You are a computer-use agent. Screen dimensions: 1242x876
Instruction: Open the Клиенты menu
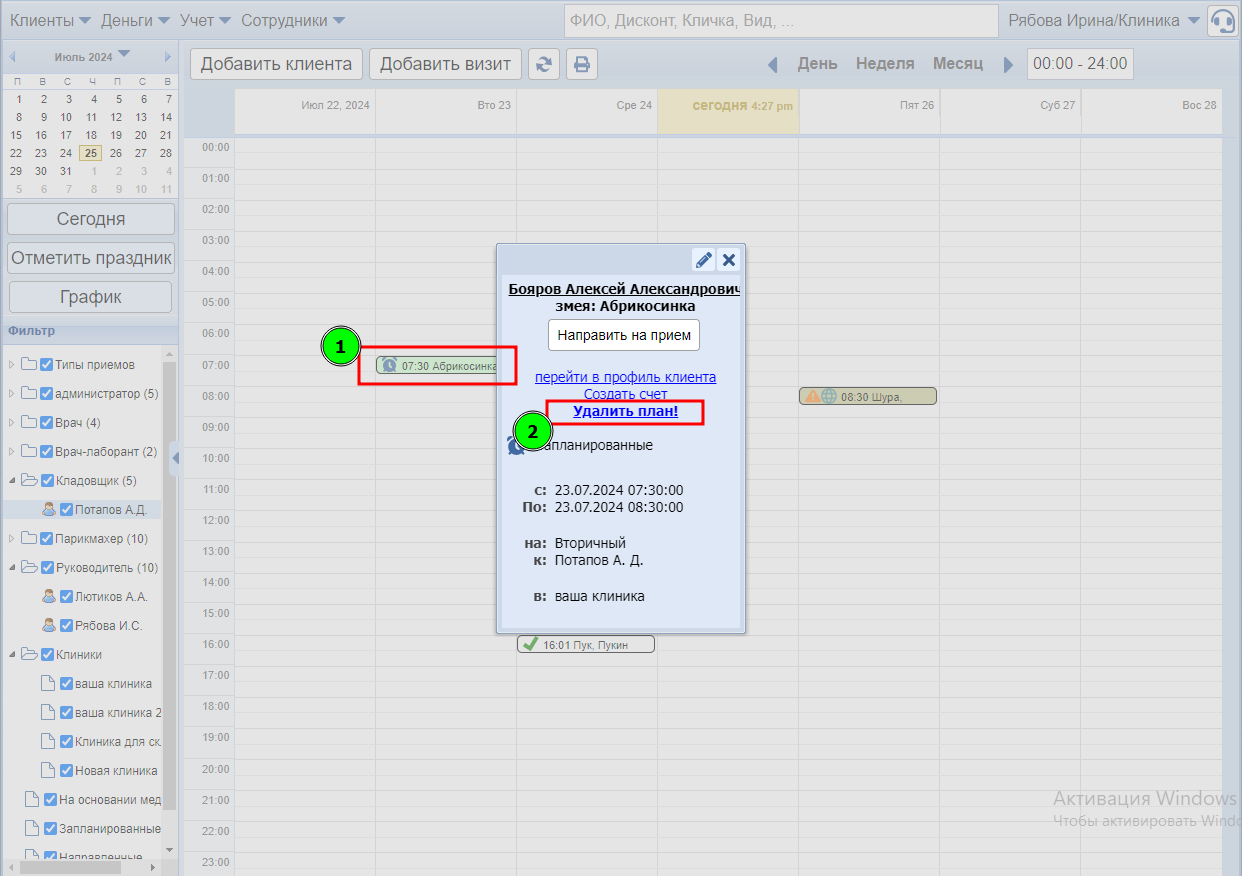[x=49, y=20]
